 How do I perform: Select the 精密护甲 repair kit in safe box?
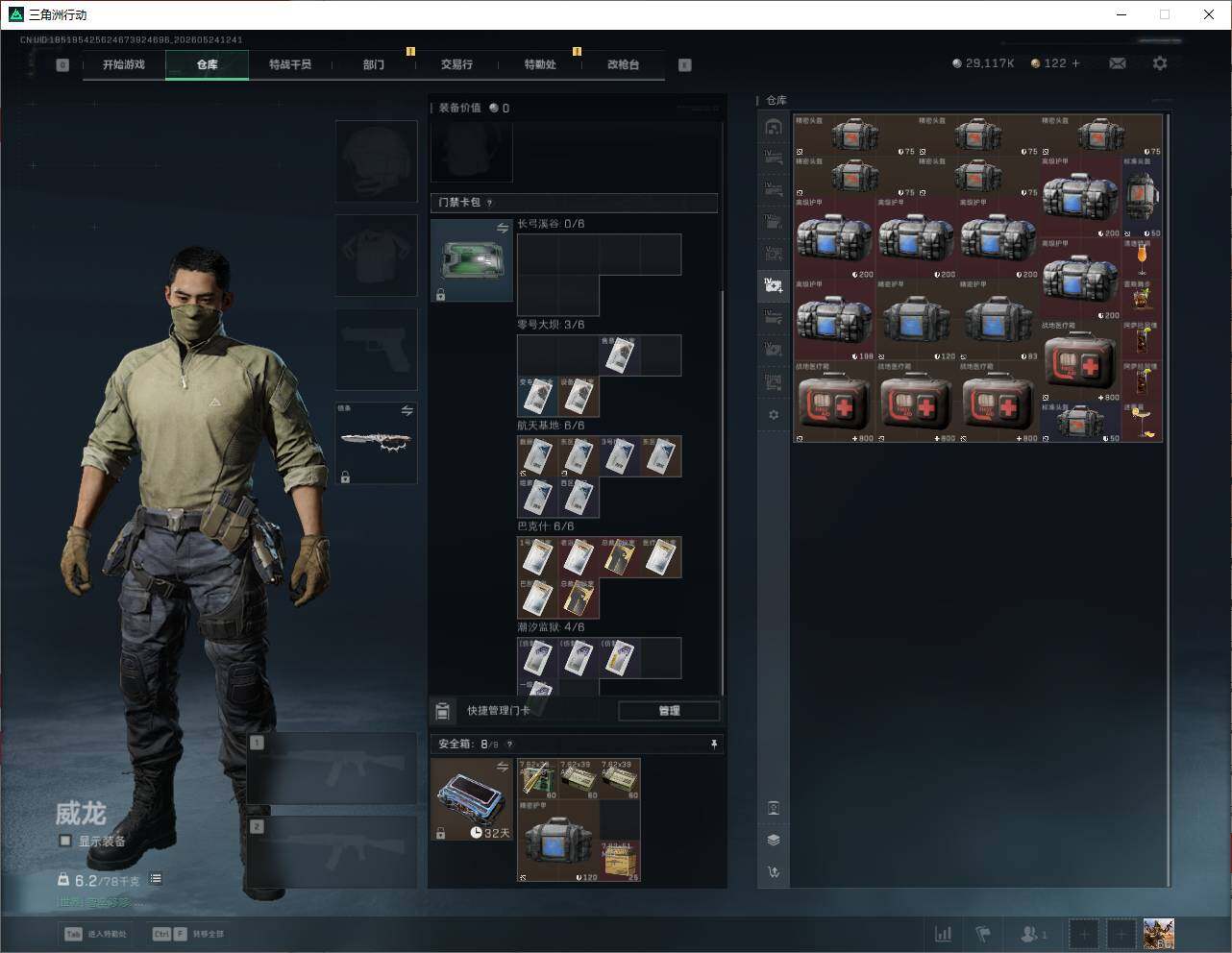(x=558, y=841)
